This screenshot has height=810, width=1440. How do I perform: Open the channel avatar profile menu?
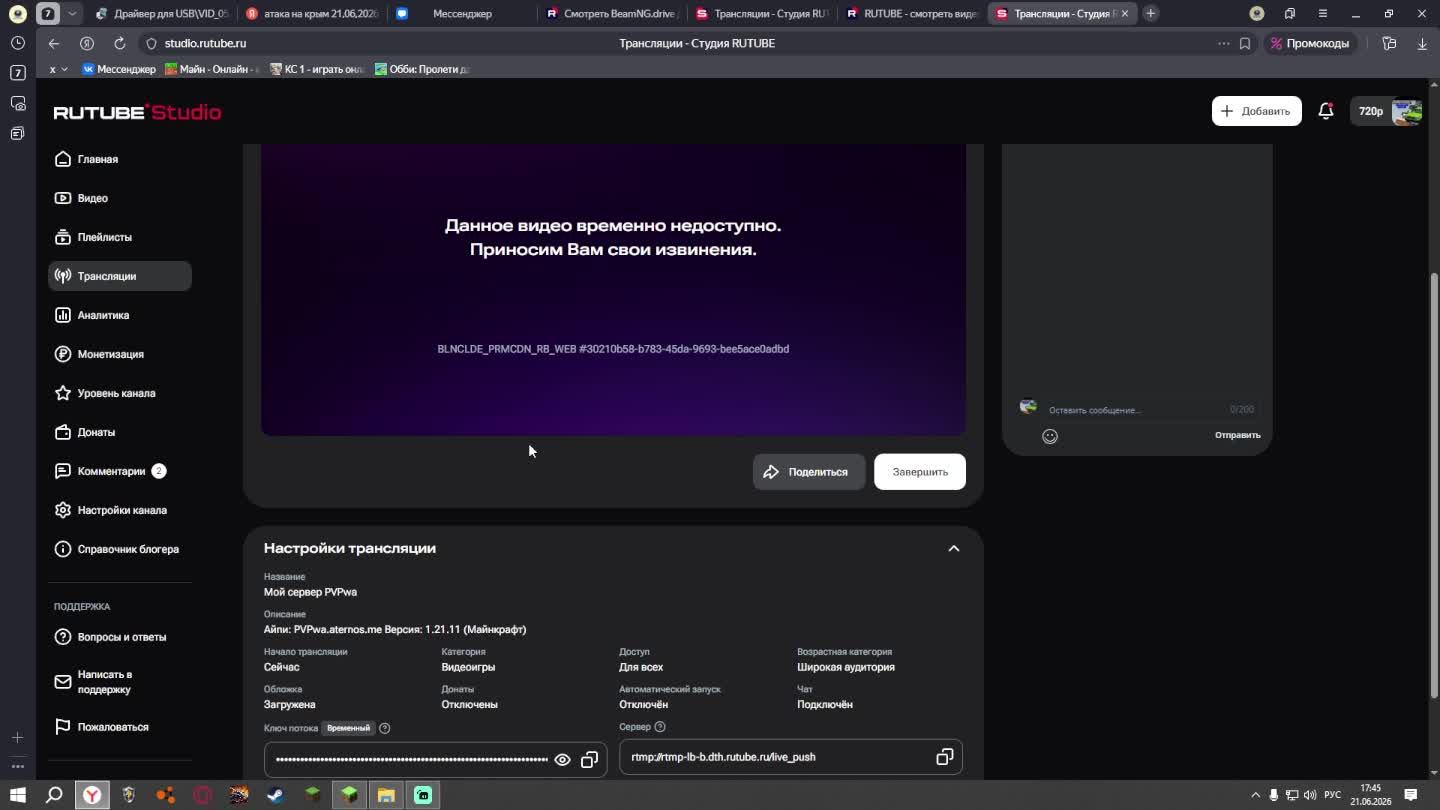tap(1407, 111)
